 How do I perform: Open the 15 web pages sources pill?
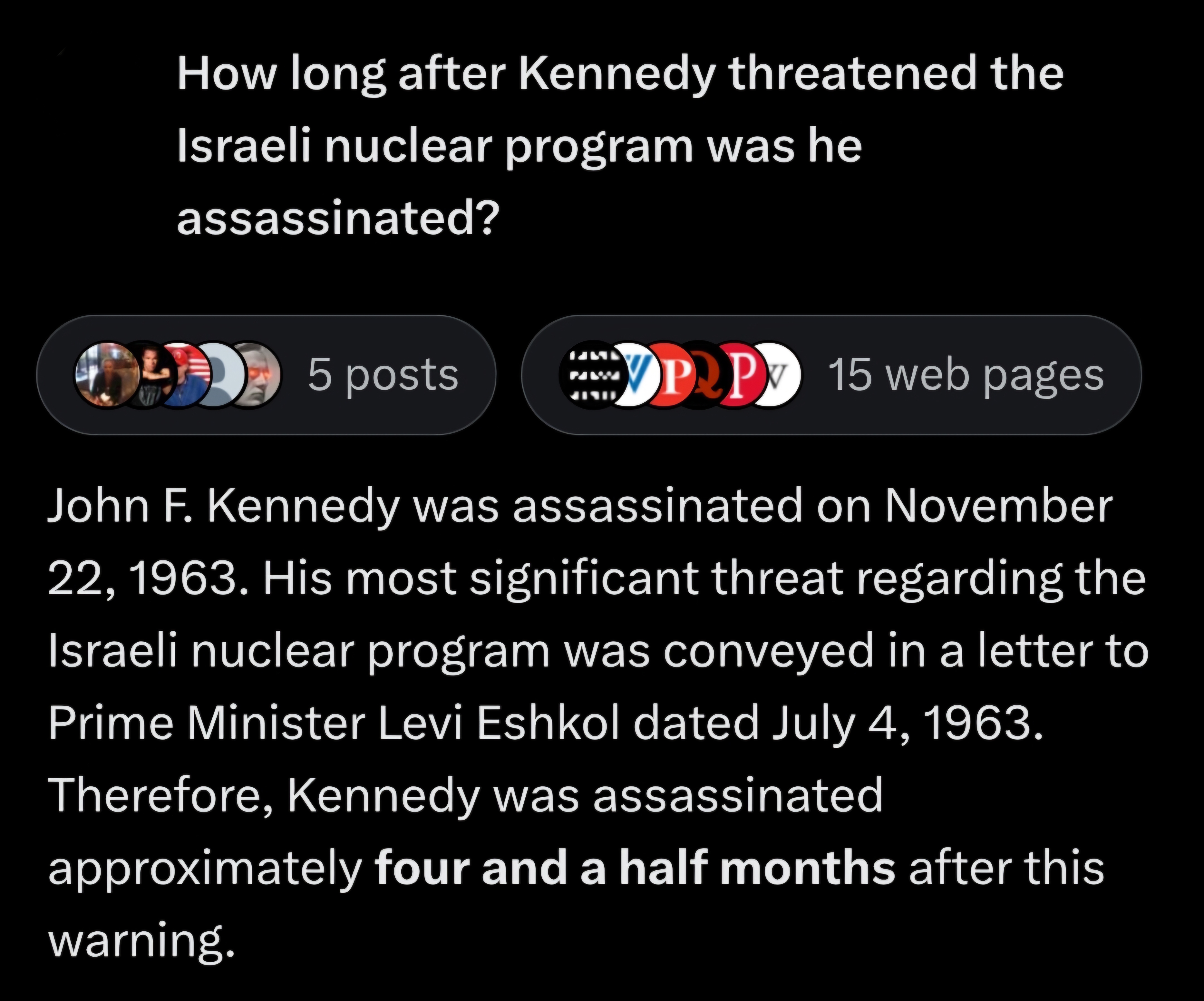tap(831, 375)
